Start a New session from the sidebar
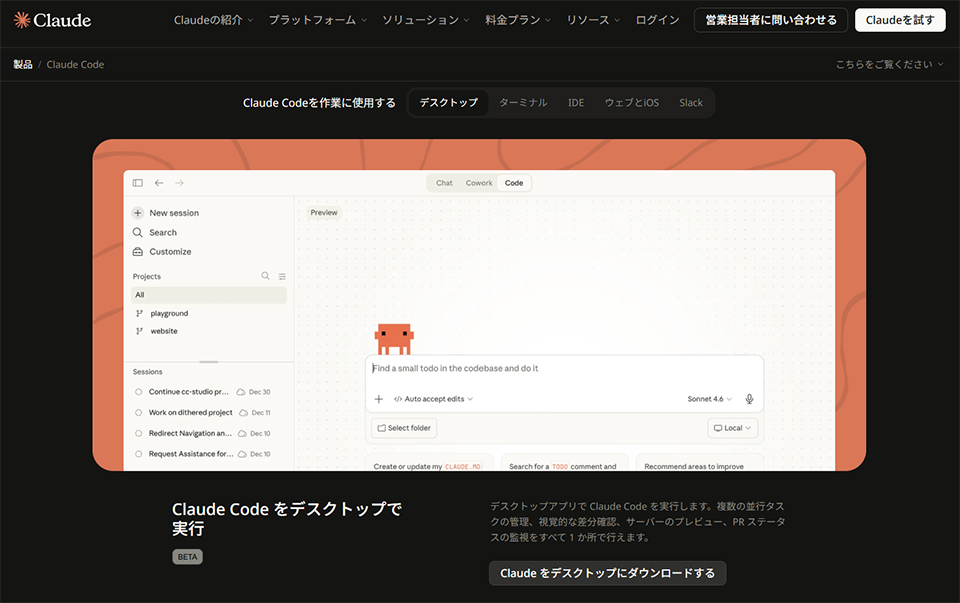The image size is (960, 603). point(167,212)
